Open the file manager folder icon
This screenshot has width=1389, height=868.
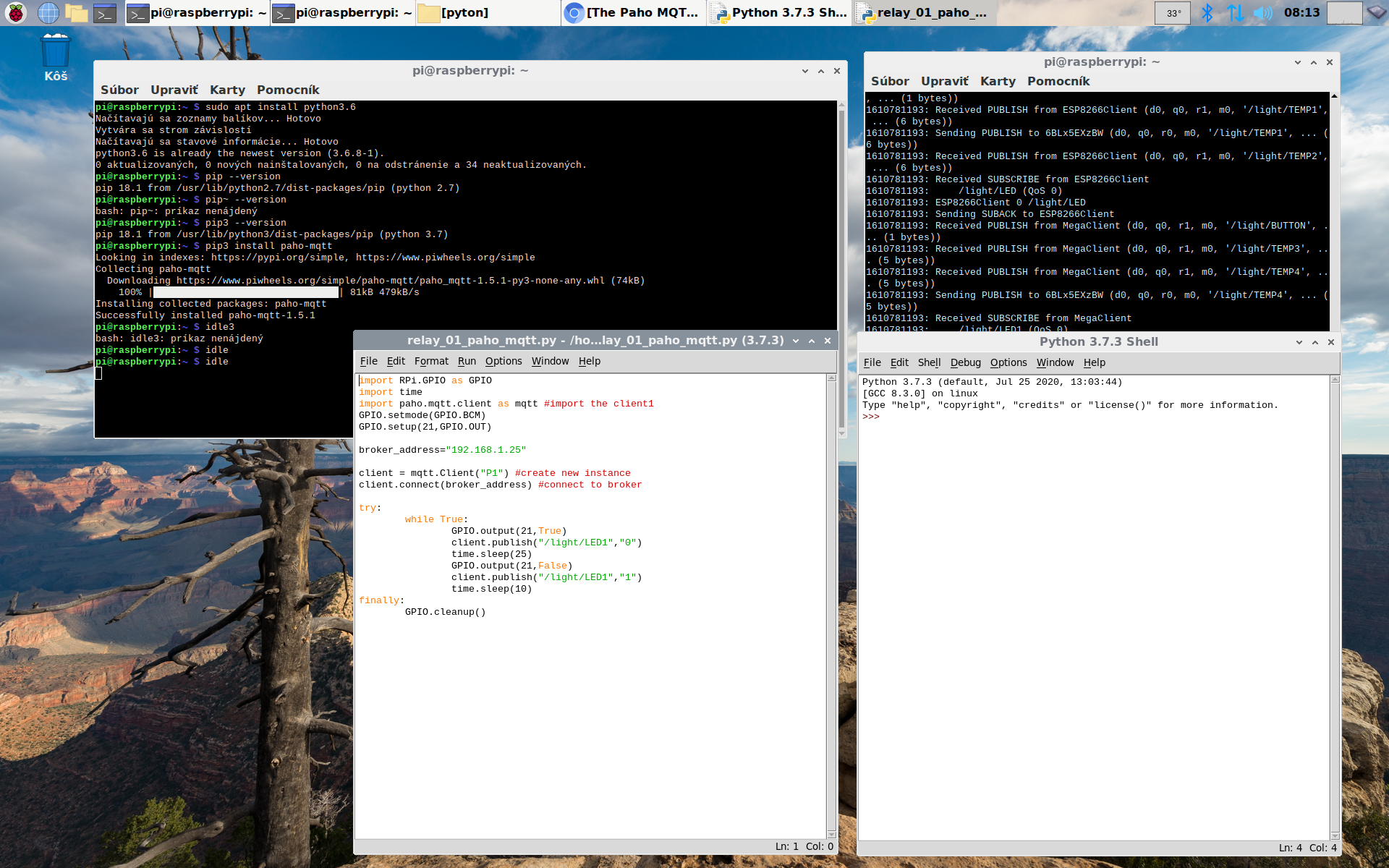(x=76, y=12)
